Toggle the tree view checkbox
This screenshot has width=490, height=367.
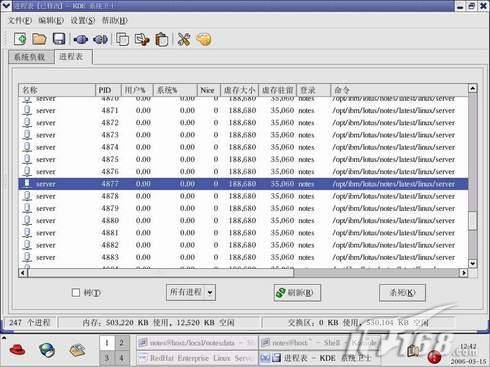click(x=76, y=293)
